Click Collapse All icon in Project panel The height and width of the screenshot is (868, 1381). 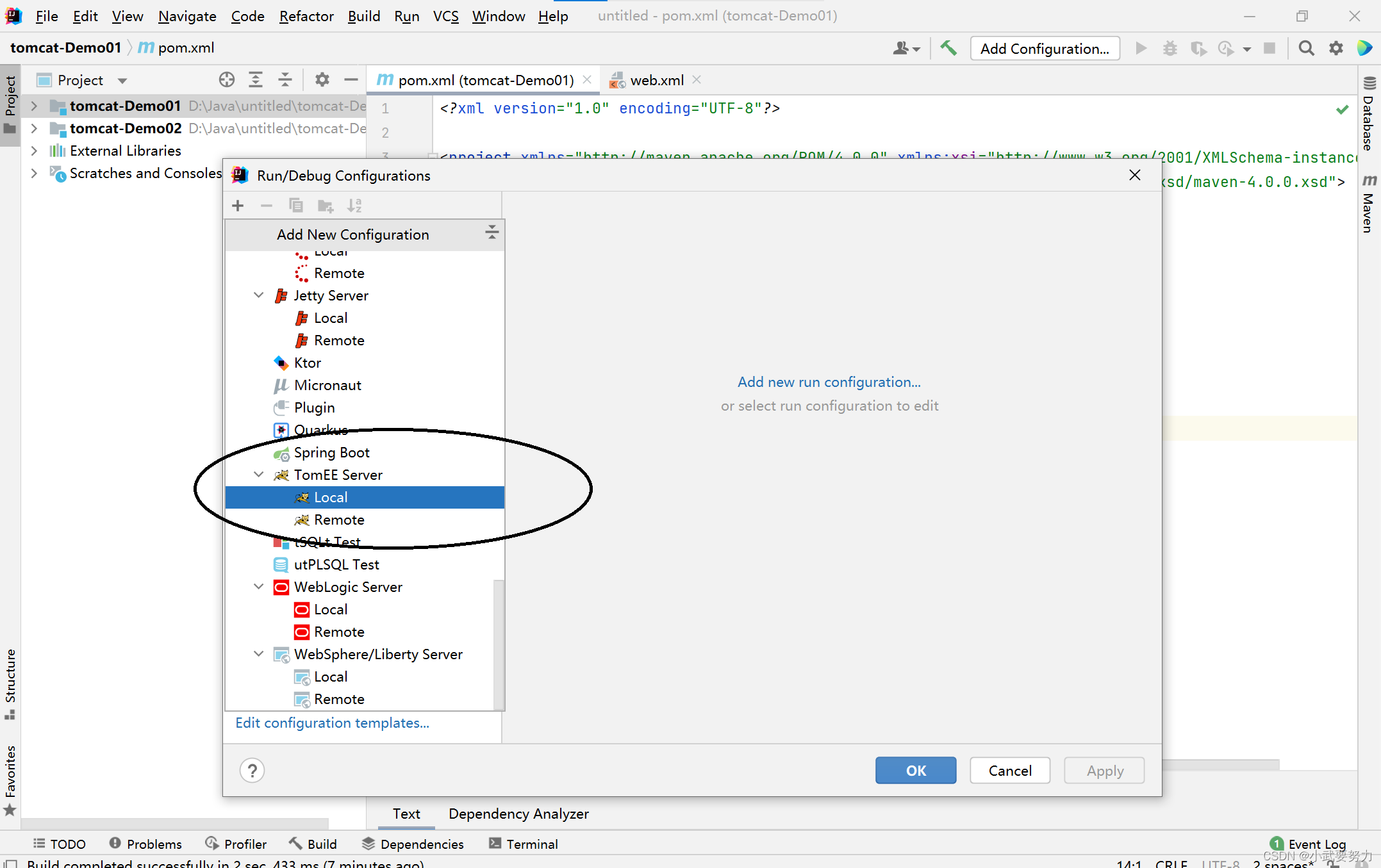(x=285, y=80)
